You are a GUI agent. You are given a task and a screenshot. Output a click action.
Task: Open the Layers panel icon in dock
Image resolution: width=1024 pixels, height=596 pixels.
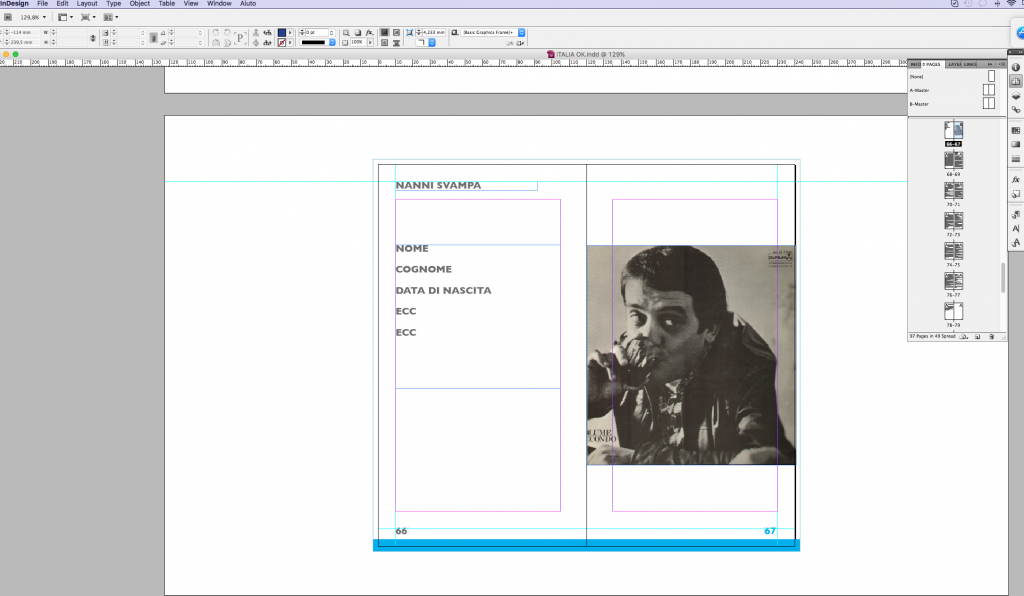click(1016, 96)
